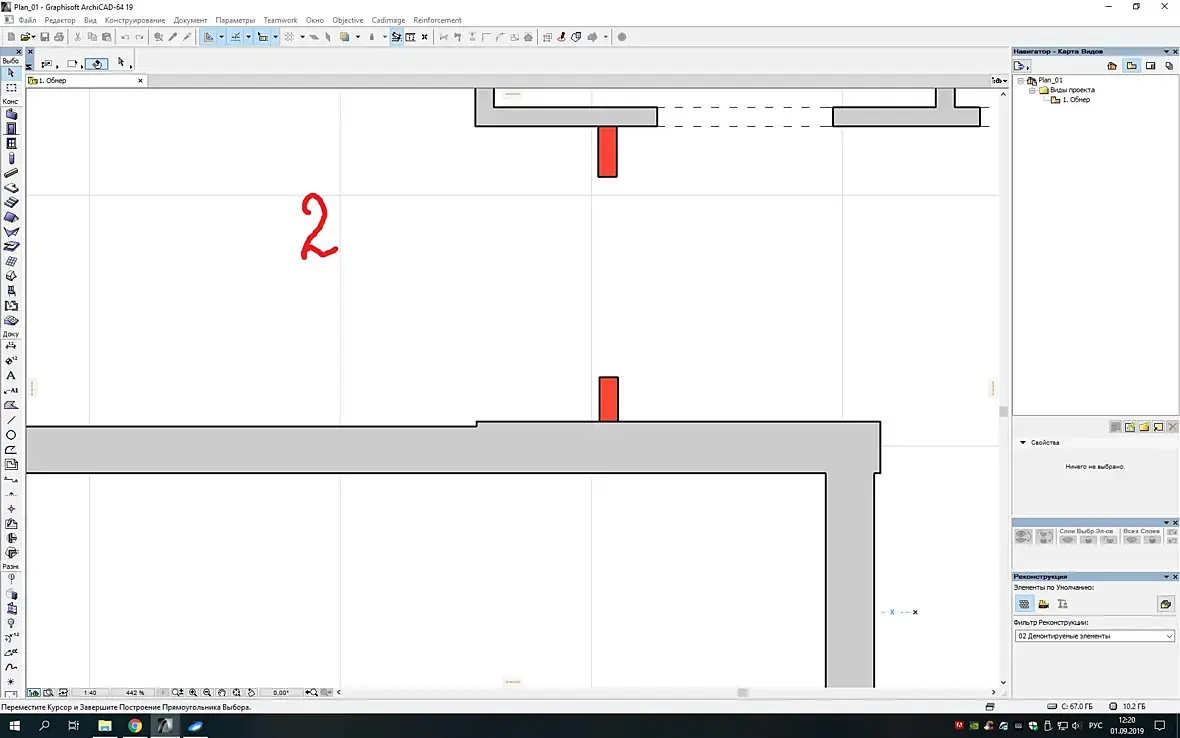The width and height of the screenshot is (1180, 738).
Task: Click the Print icon in the toolbar
Action: click(x=59, y=37)
